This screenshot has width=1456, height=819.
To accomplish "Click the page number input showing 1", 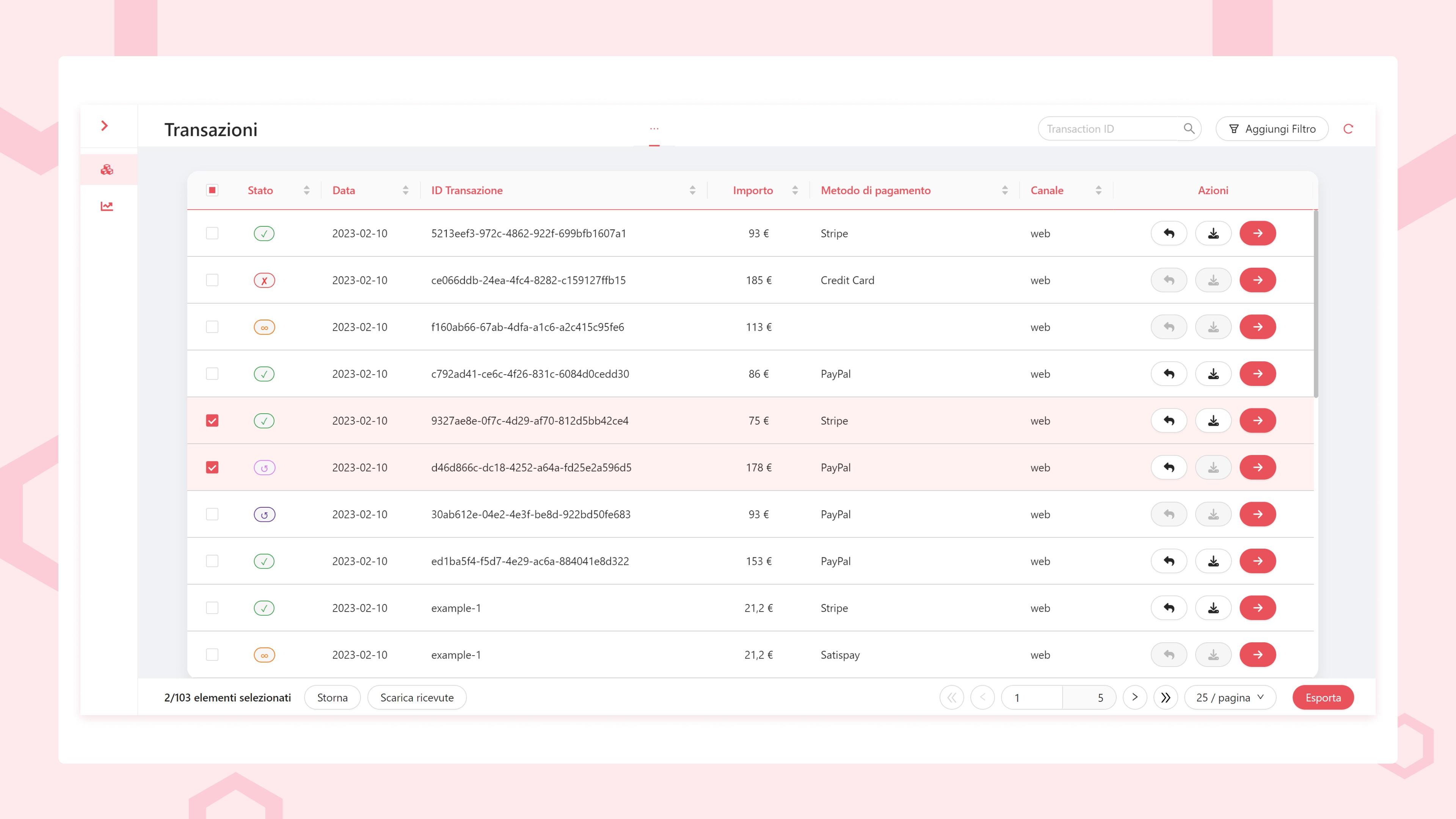I will [x=1031, y=698].
